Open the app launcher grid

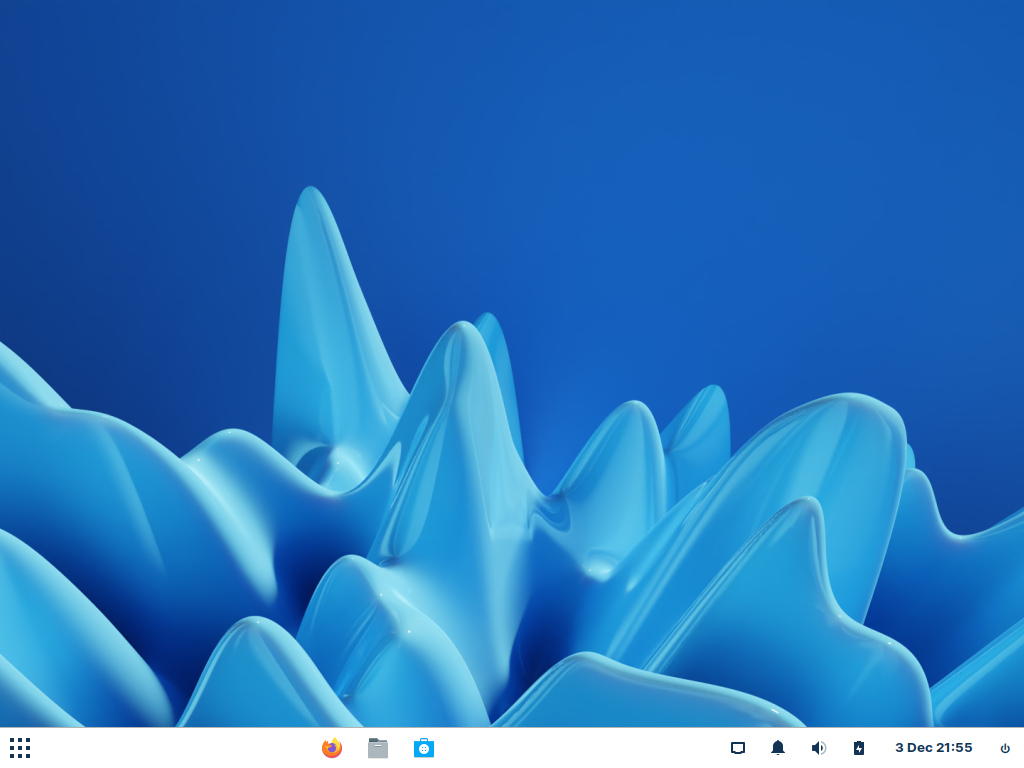20,747
